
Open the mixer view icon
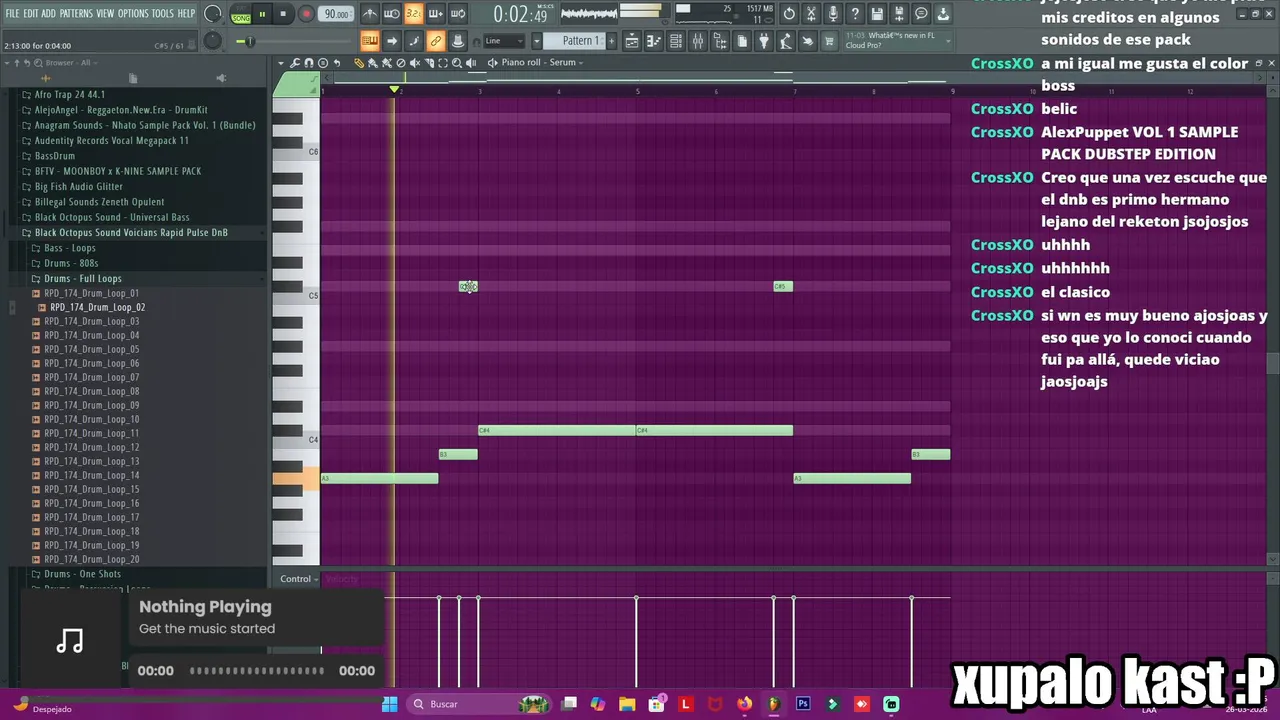pos(698,41)
